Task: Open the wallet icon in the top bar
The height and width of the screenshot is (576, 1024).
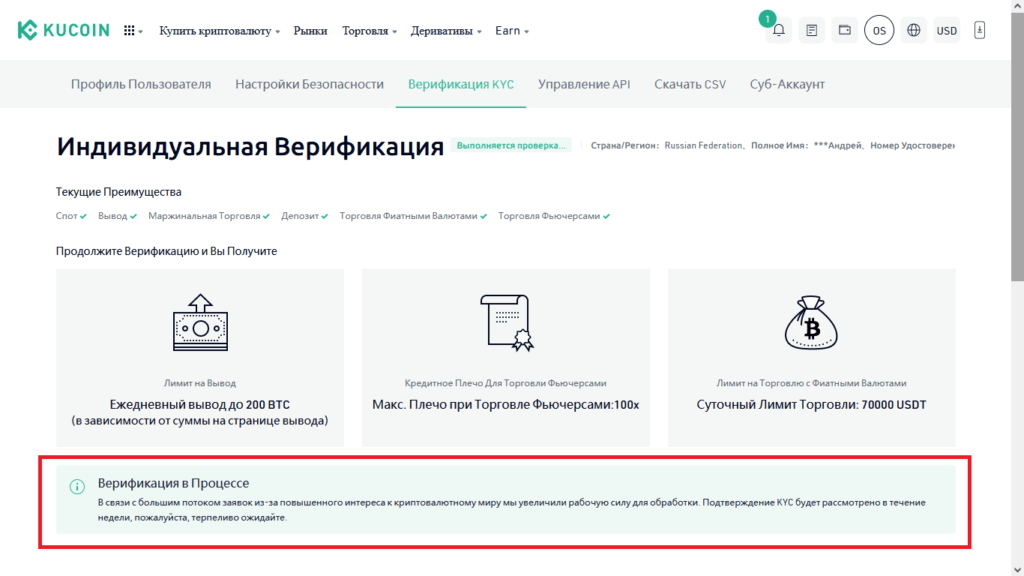Action: pyautogui.click(x=844, y=29)
